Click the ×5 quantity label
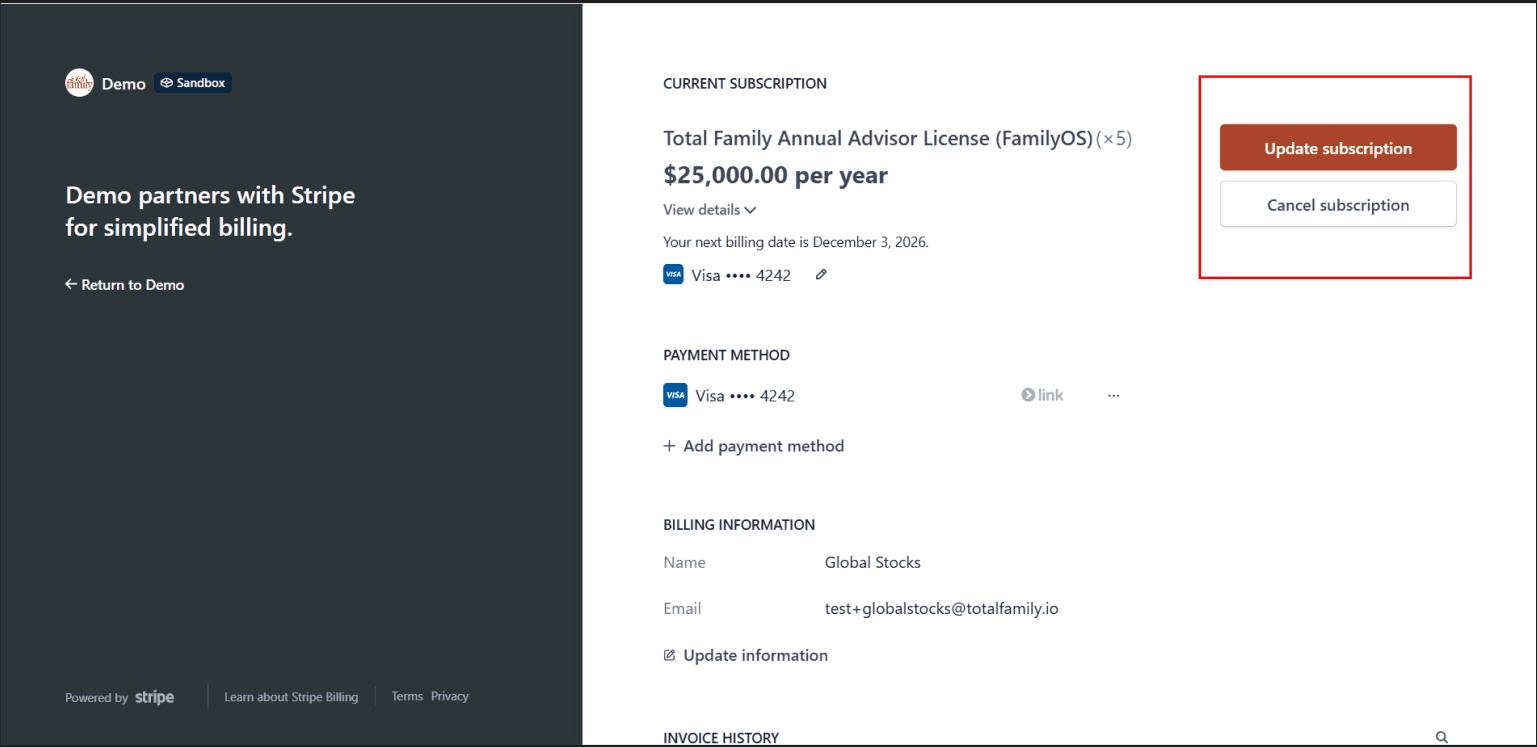This screenshot has height=747, width=1537. (x=1114, y=139)
